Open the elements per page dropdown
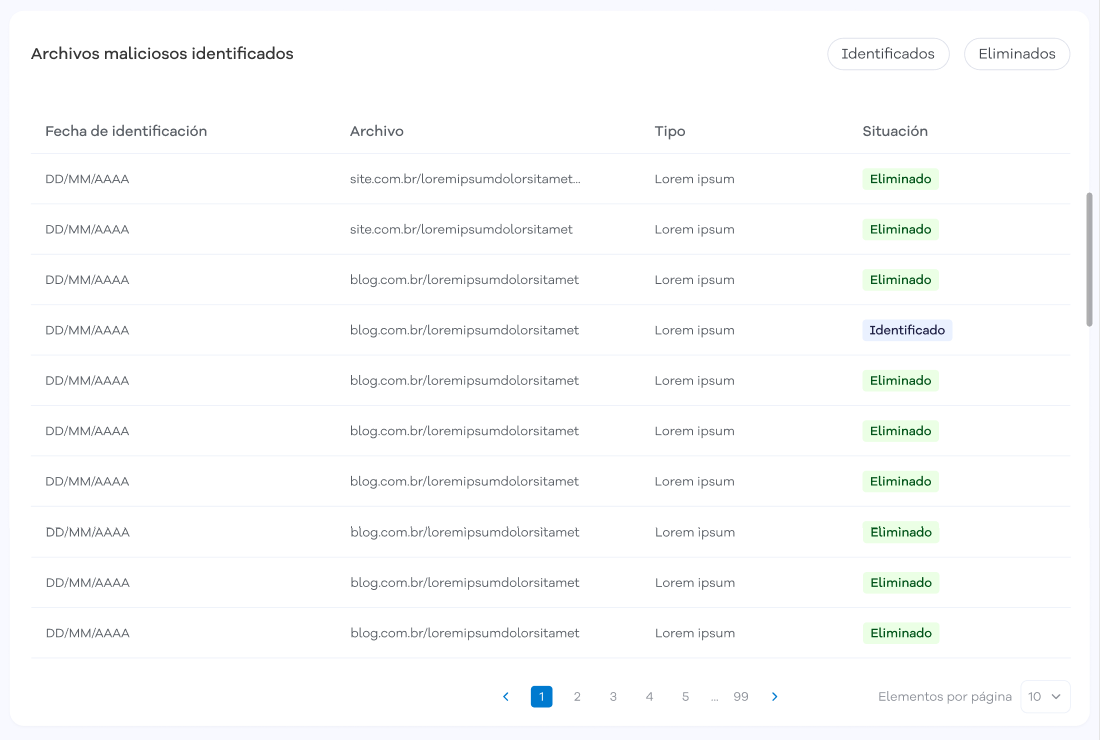This screenshot has height=740, width=1100. pyautogui.click(x=1045, y=697)
